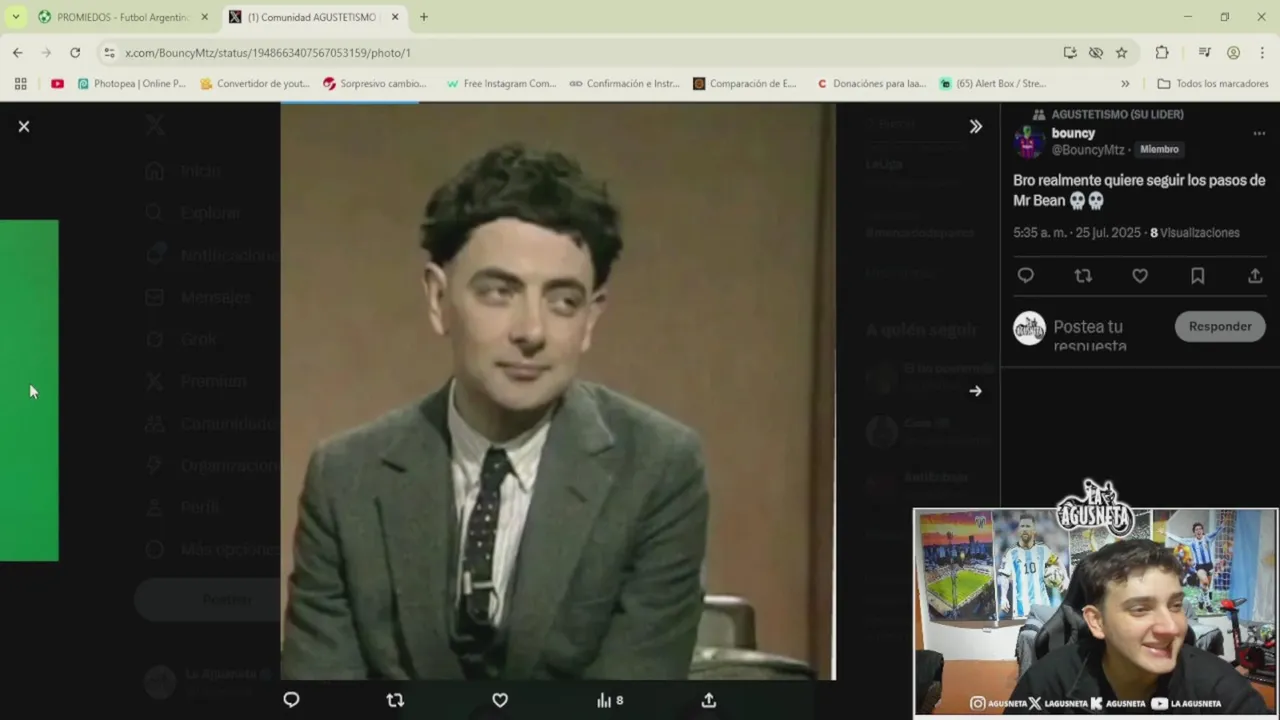Reload the page
This screenshot has height=720, width=1280.
(75, 53)
